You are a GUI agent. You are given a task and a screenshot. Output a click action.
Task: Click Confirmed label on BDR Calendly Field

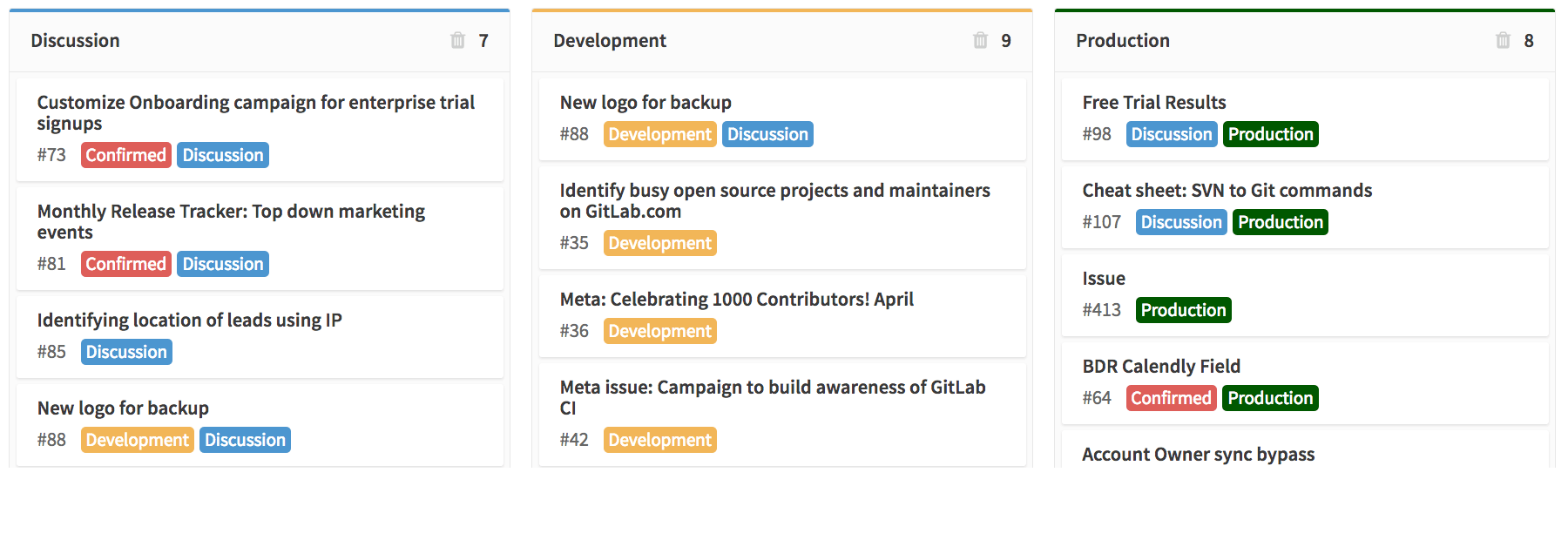[1171, 398]
